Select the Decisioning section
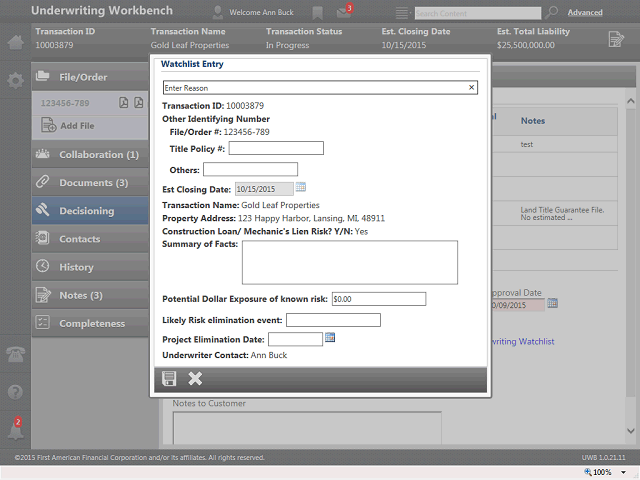 point(90,211)
